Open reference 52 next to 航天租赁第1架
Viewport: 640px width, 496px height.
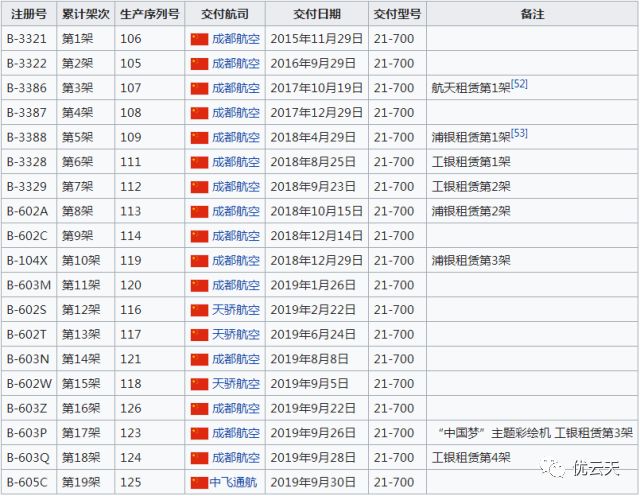coord(519,85)
